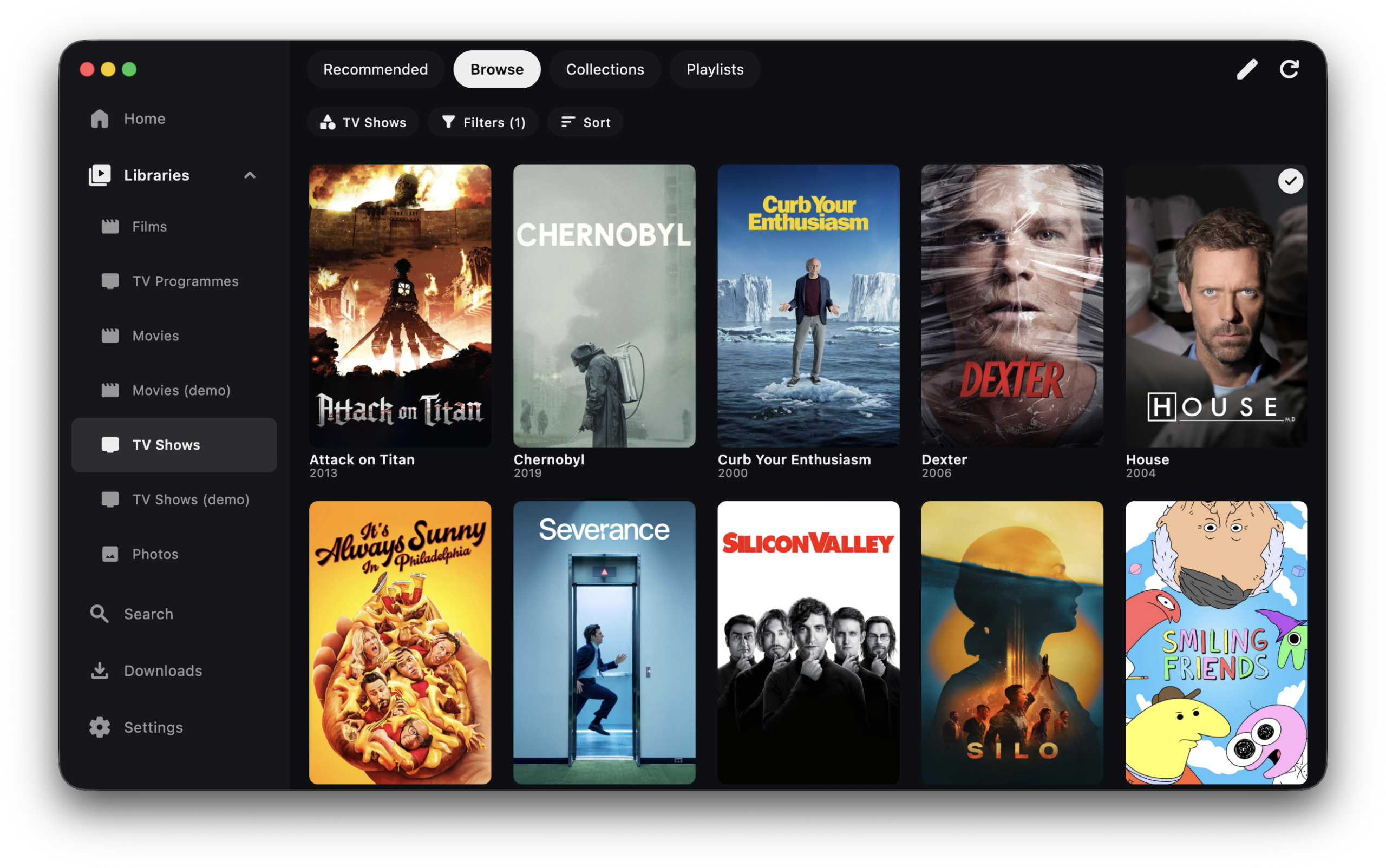Click the Films clapperboard icon
The width and height of the screenshot is (1386, 868).
(x=110, y=227)
